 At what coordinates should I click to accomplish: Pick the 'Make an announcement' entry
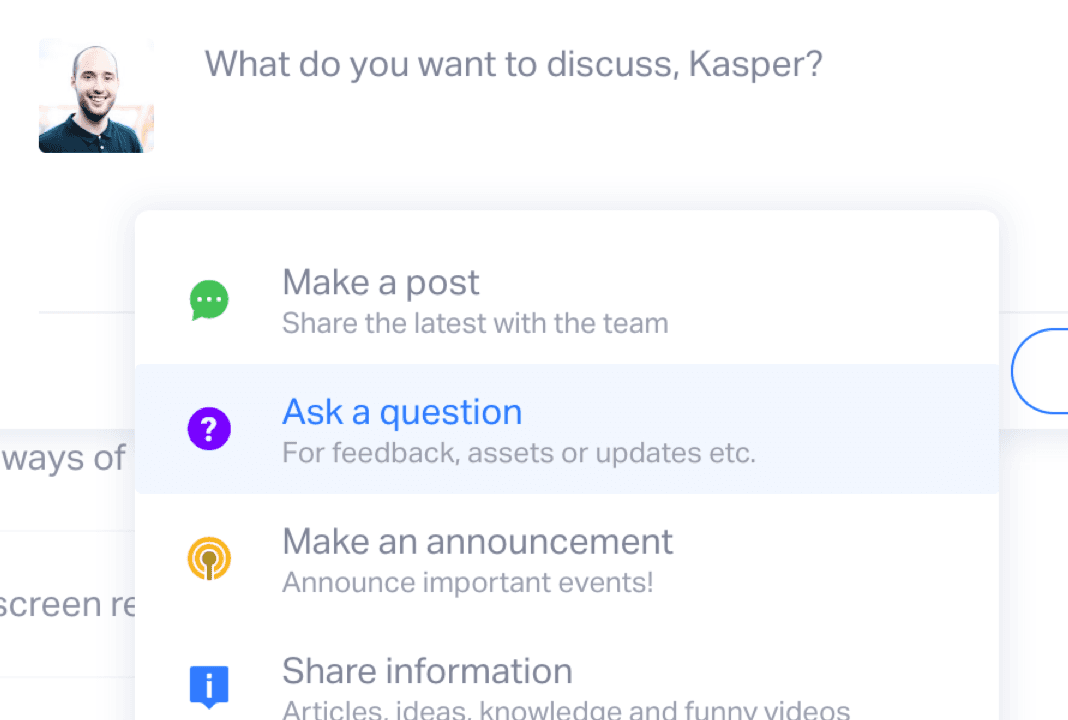[567, 559]
